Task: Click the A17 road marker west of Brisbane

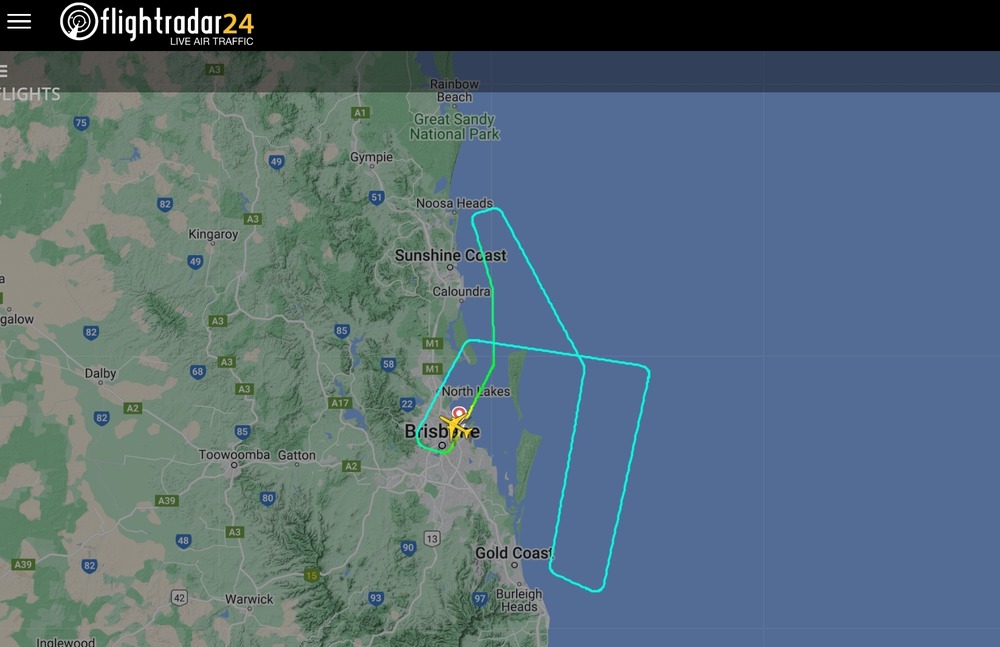Action: (x=340, y=403)
